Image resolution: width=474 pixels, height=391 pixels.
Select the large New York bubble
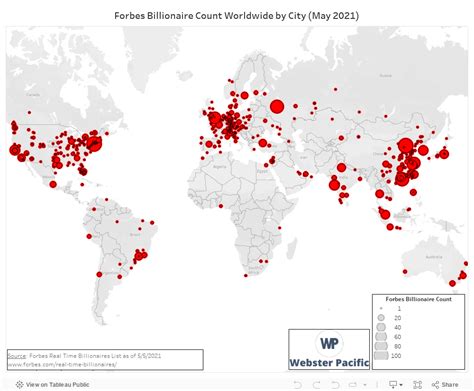tap(94, 143)
